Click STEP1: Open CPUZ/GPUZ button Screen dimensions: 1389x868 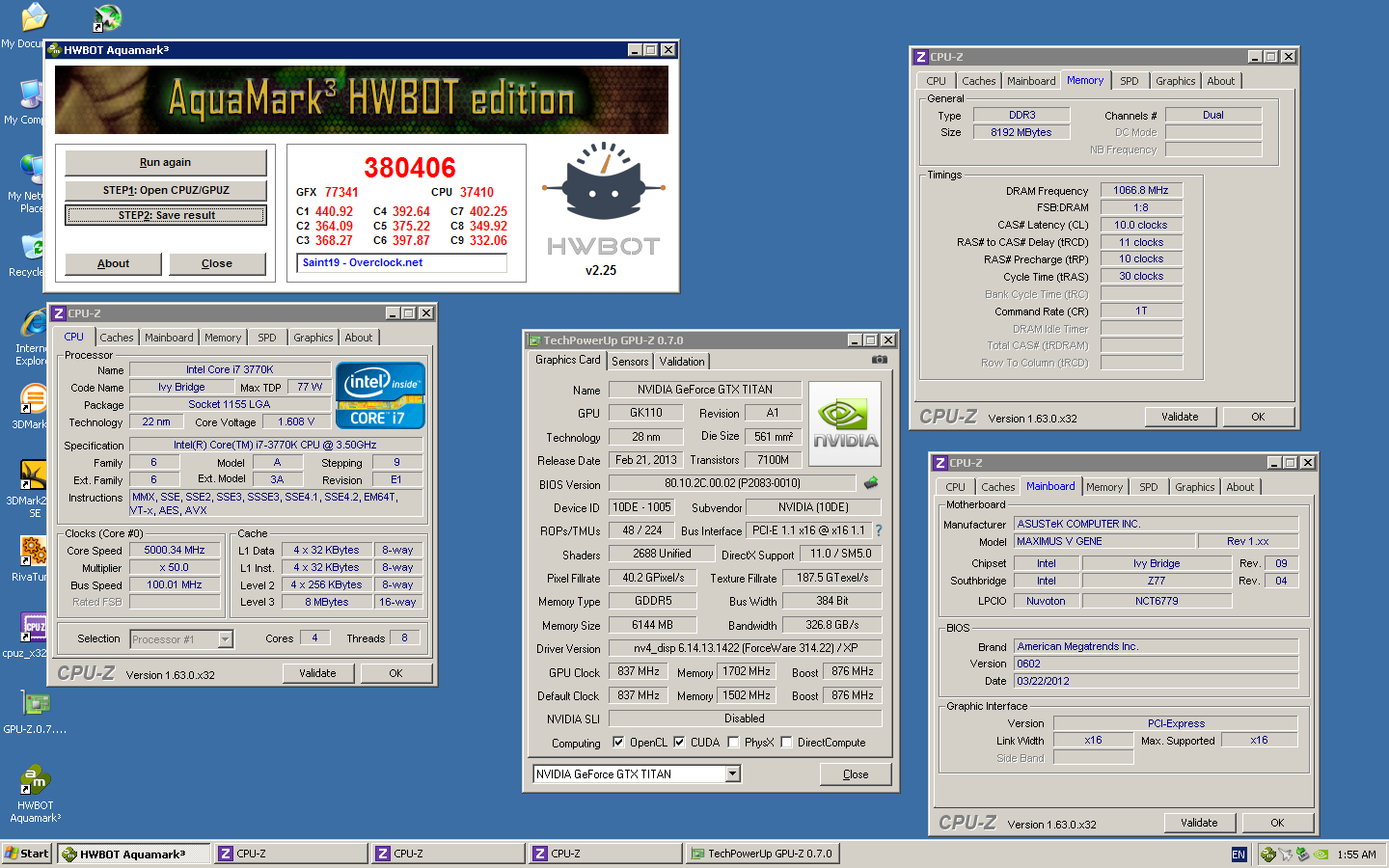point(165,190)
